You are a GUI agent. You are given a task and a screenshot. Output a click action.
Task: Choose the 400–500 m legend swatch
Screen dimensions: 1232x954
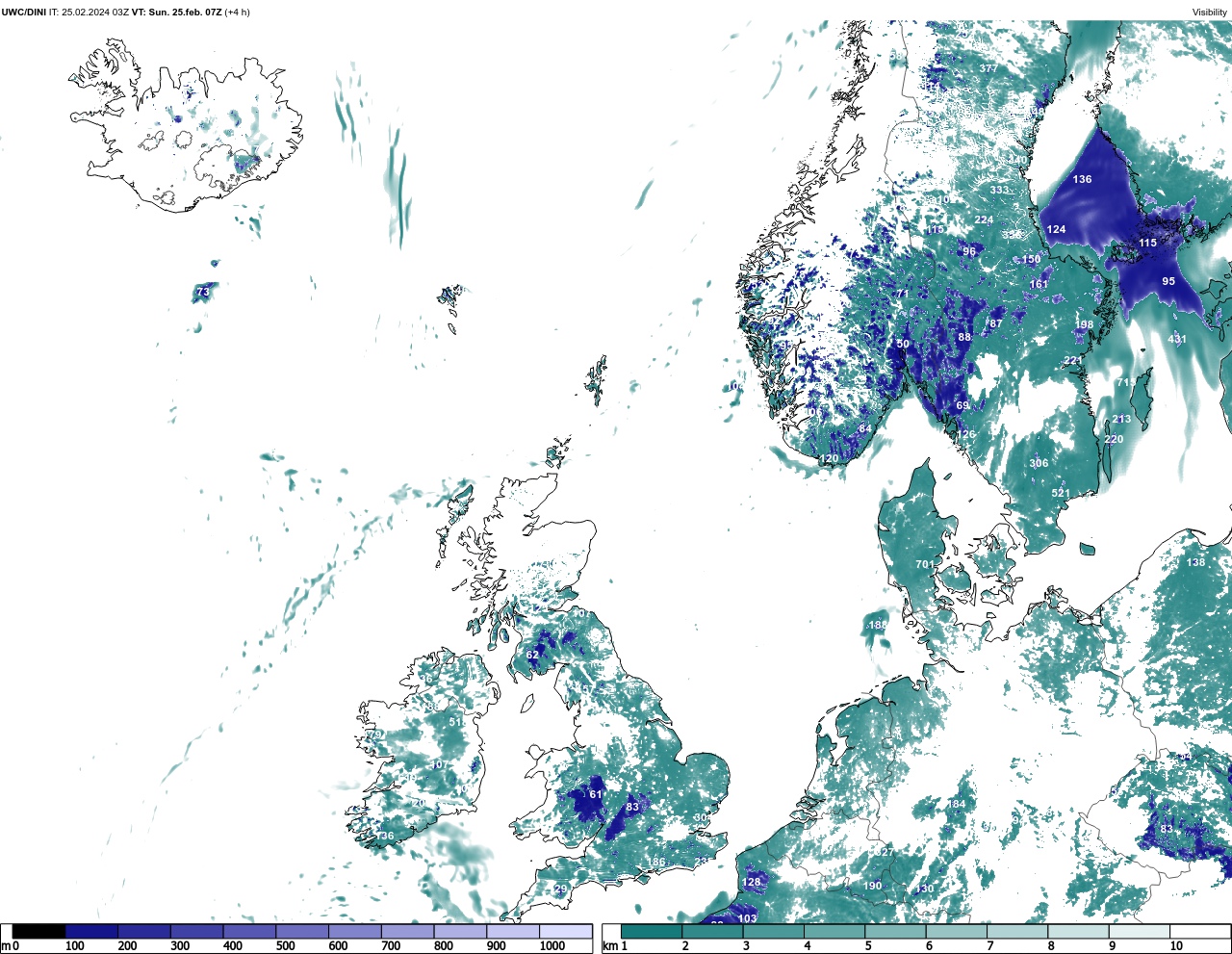click(249, 932)
